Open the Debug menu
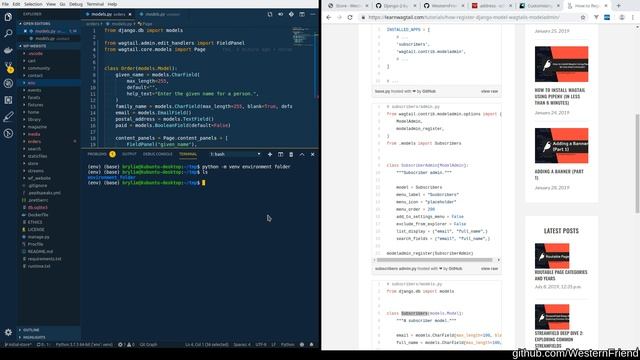The width and height of the screenshot is (640, 360). point(76,4)
